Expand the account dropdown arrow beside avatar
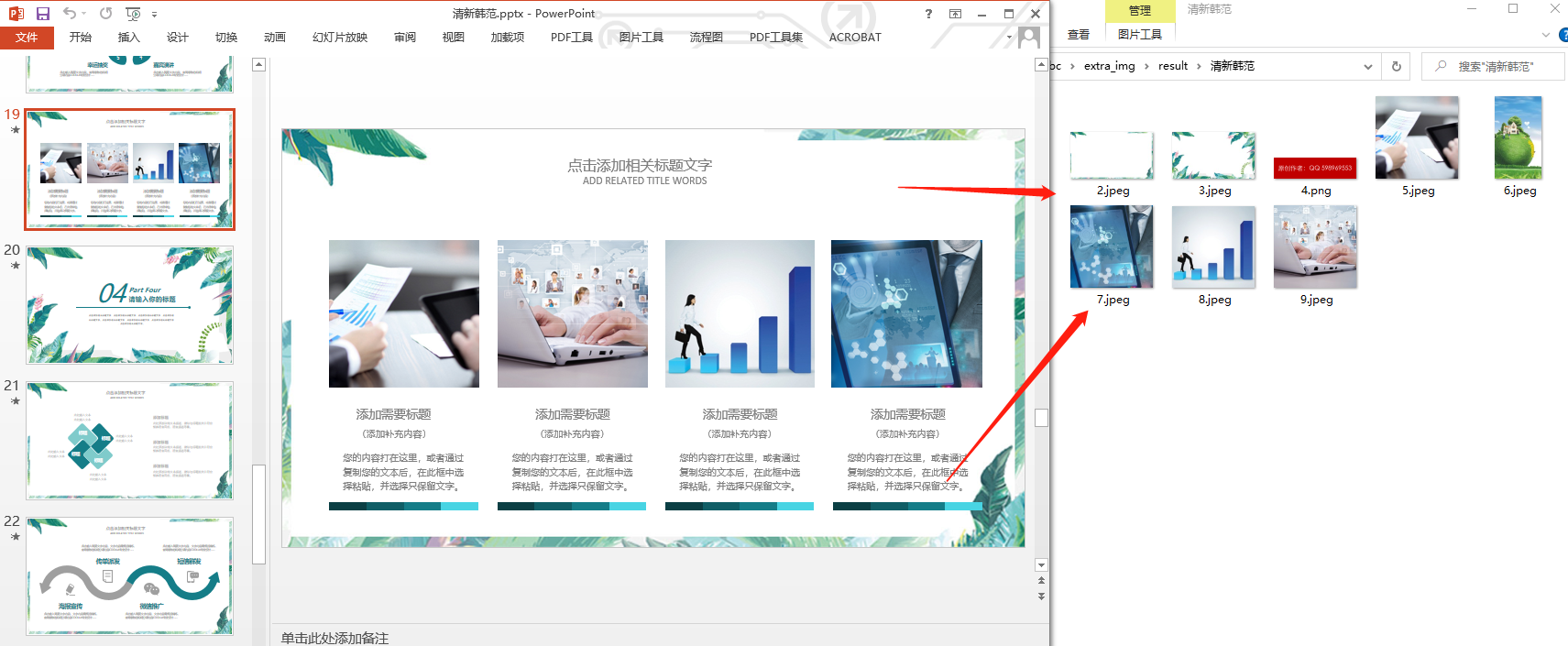This screenshot has width=1568, height=646. pos(1010,38)
